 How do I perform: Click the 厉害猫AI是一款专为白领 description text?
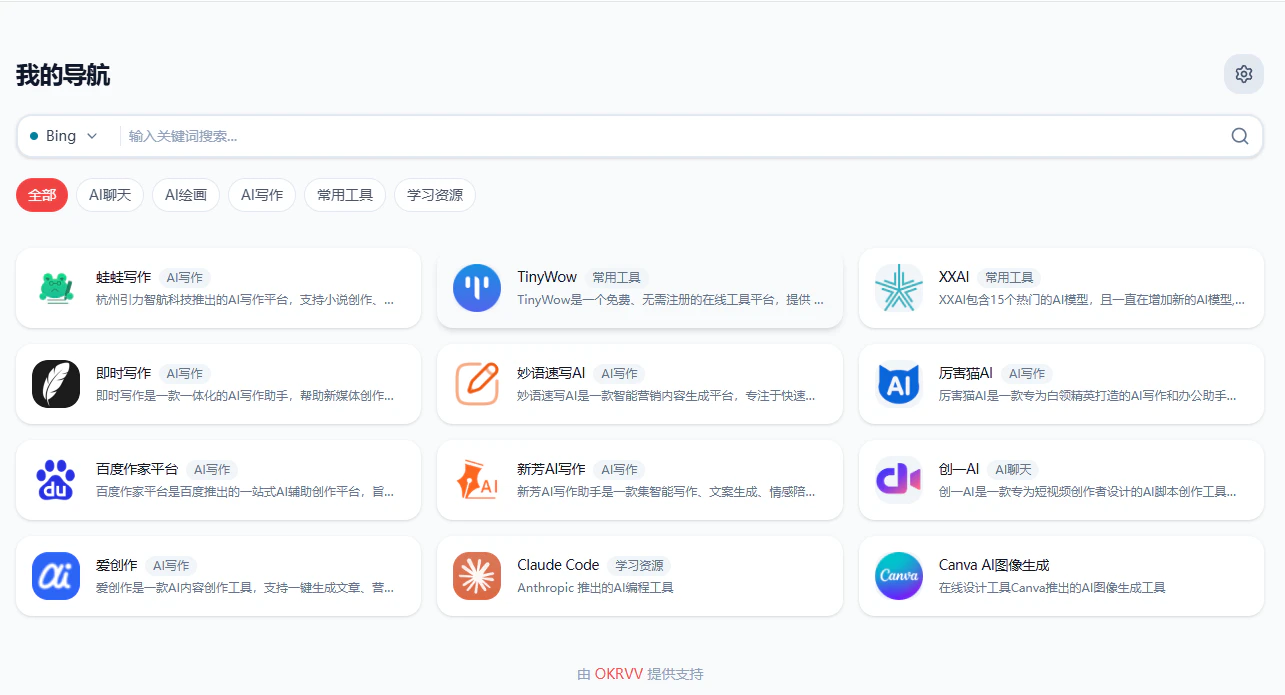tap(1088, 395)
